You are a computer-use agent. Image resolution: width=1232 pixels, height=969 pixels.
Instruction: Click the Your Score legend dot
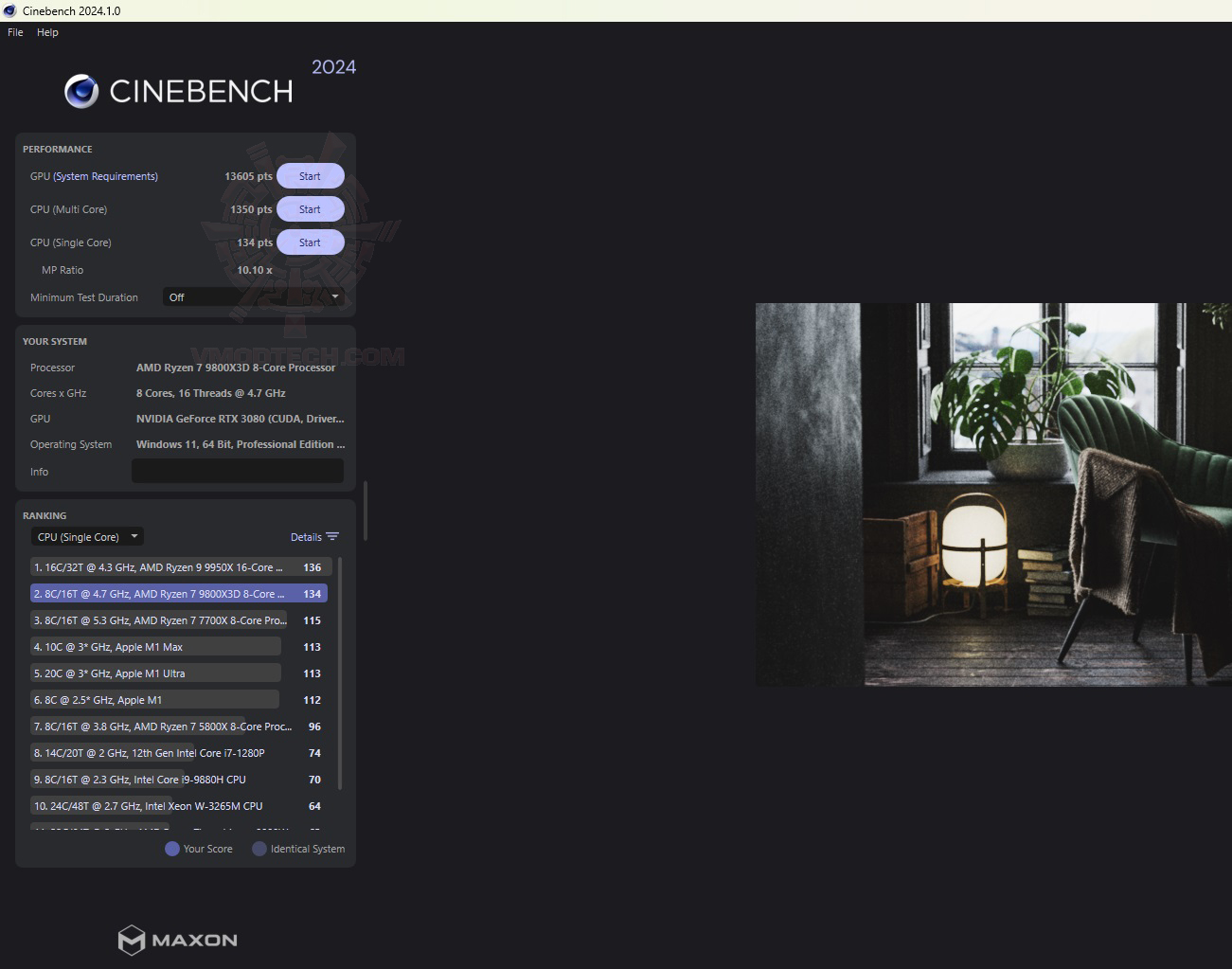(172, 849)
